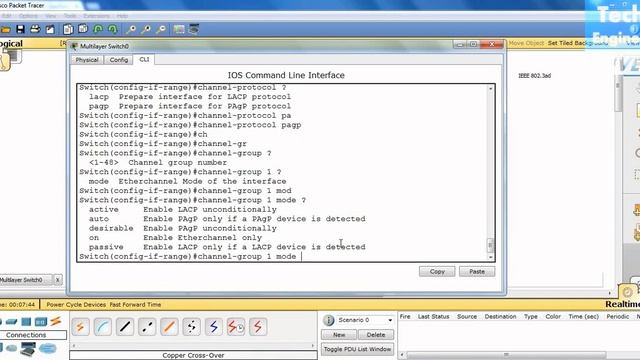Click the Zoom Out magnifier icon

click(x=162, y=29)
